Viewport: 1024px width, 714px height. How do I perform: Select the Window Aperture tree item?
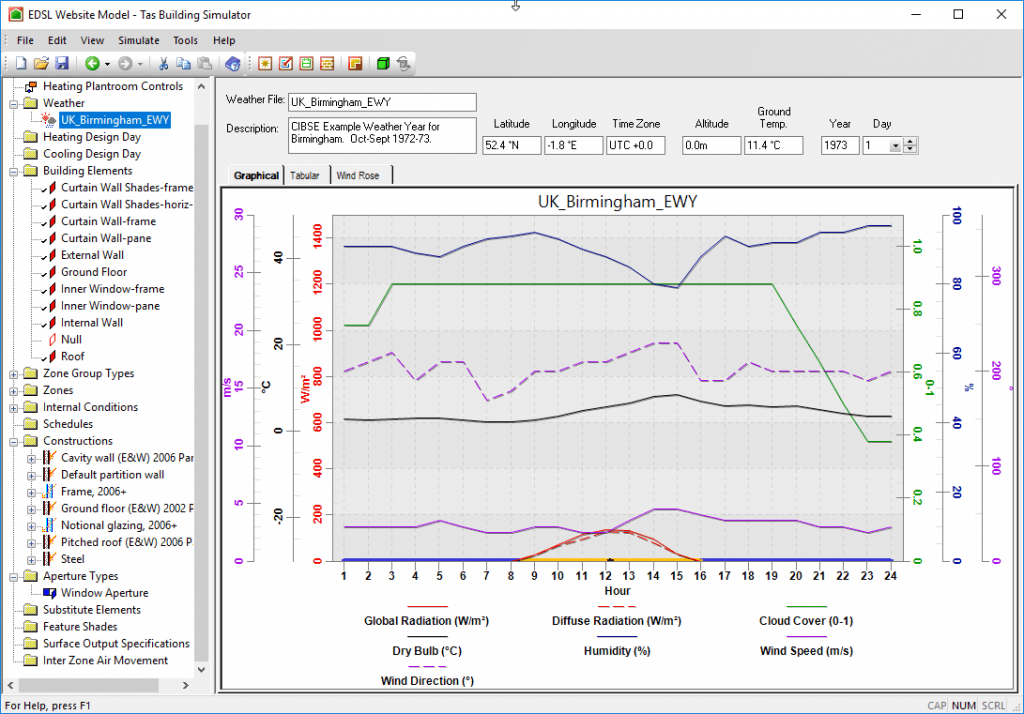[x=104, y=593]
